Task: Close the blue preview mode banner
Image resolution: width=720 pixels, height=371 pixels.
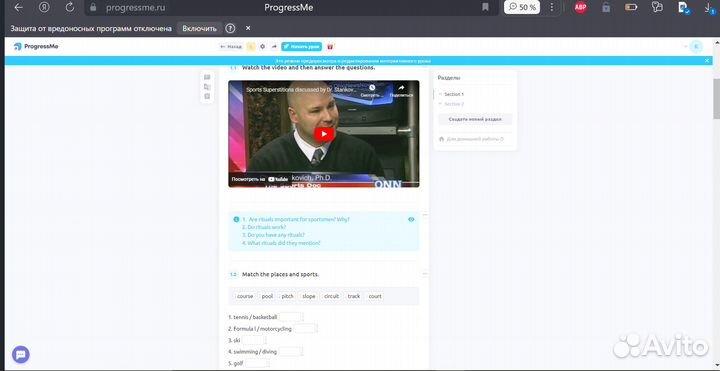Action: (707, 61)
